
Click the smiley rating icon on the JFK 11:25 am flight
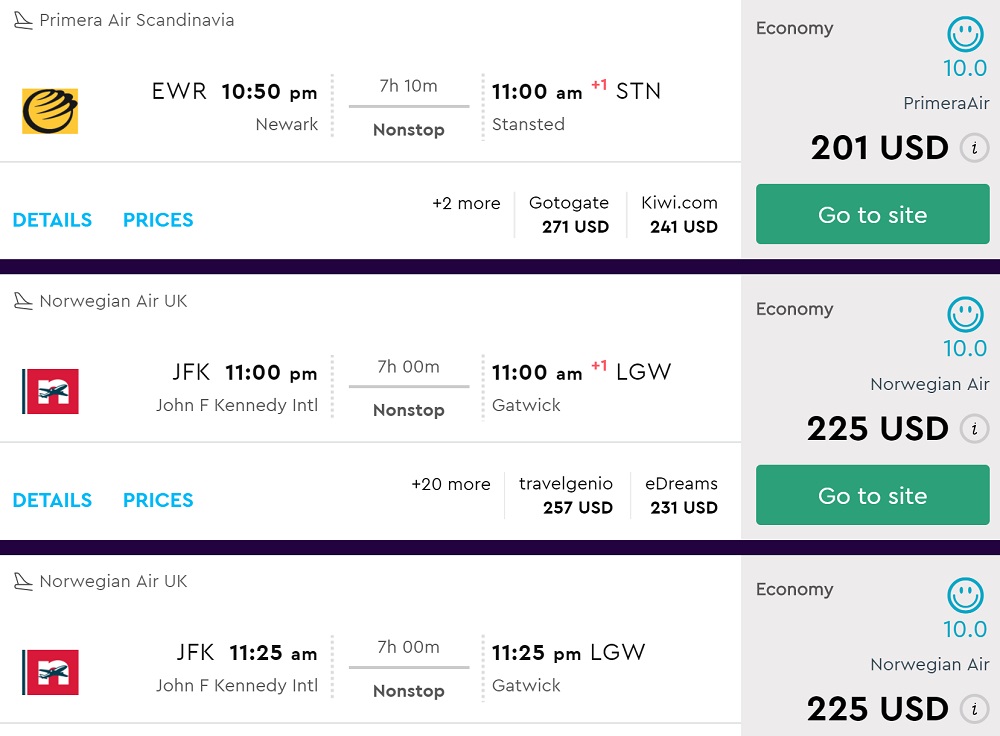point(965,596)
